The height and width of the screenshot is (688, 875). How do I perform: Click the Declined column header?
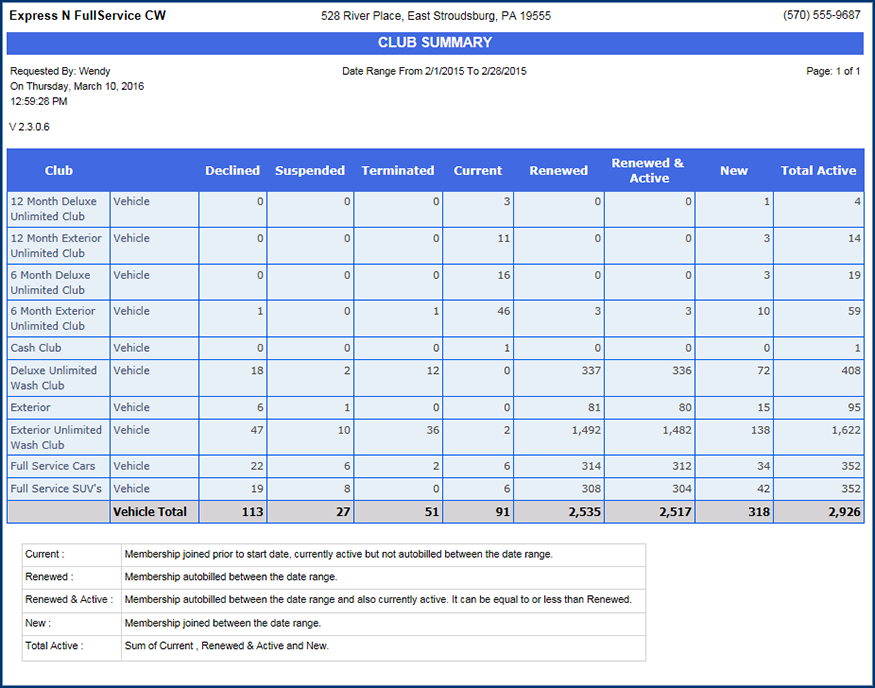click(232, 171)
